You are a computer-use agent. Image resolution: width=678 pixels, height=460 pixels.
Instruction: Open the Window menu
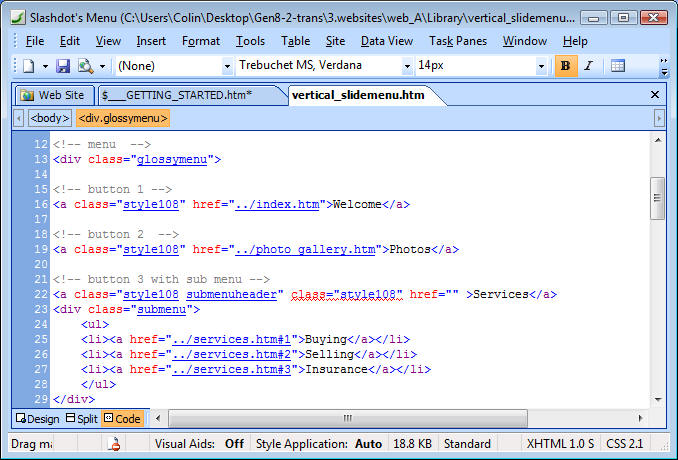click(x=524, y=41)
